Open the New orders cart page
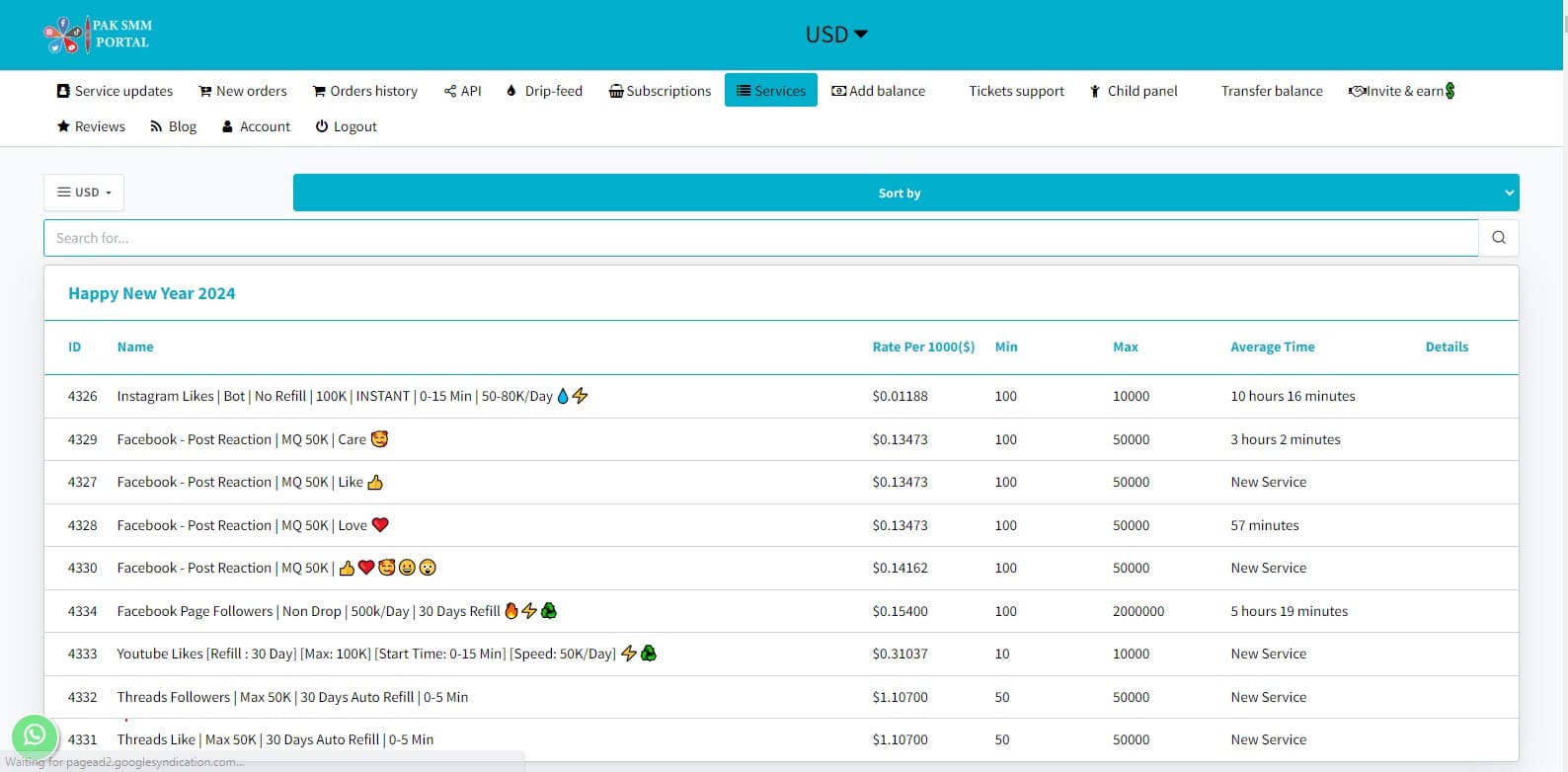This screenshot has height=772, width=1568. click(x=243, y=91)
